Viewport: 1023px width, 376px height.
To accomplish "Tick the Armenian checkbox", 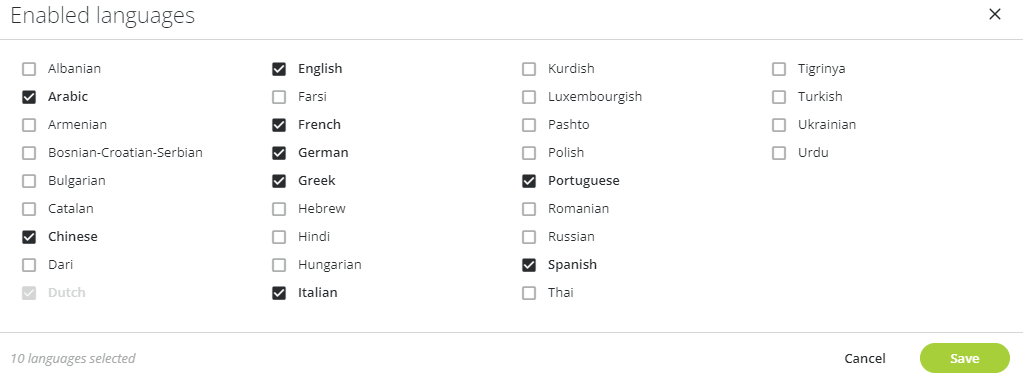I will point(29,125).
